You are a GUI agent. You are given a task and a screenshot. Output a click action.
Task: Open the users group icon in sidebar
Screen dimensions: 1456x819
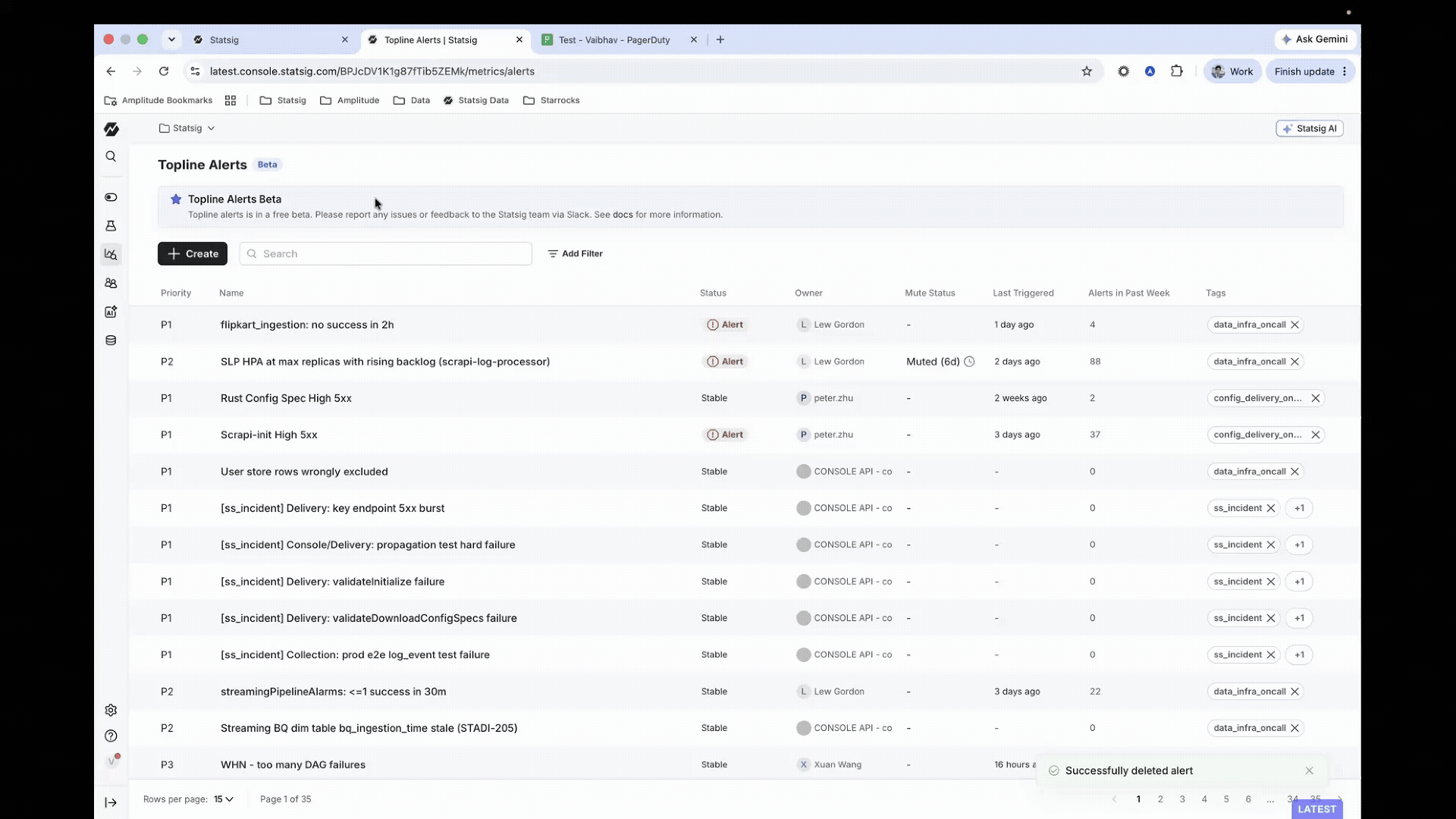[111, 283]
